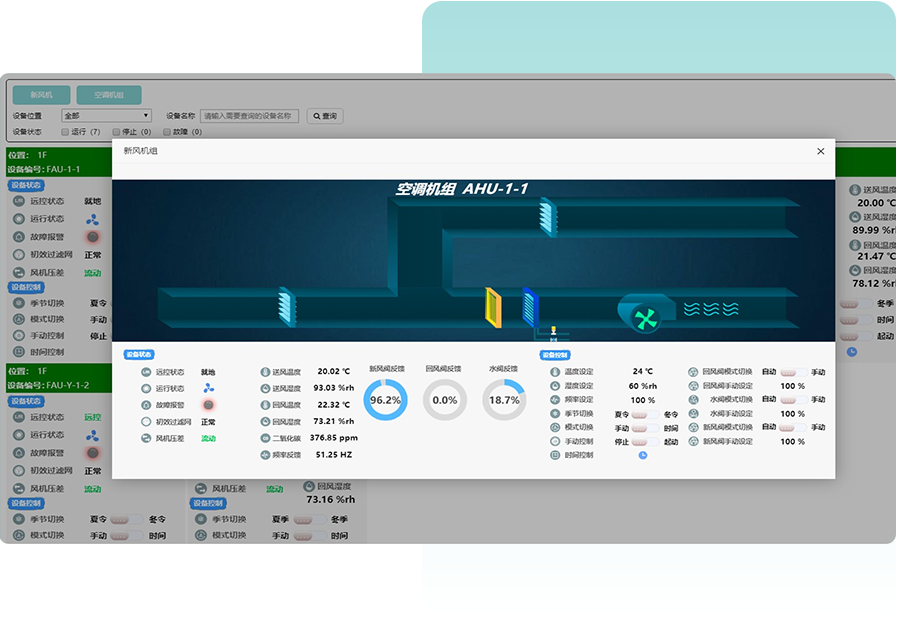Click the 新风阀手动设定 icon
Viewport: 897px width, 618px height.
point(693,442)
